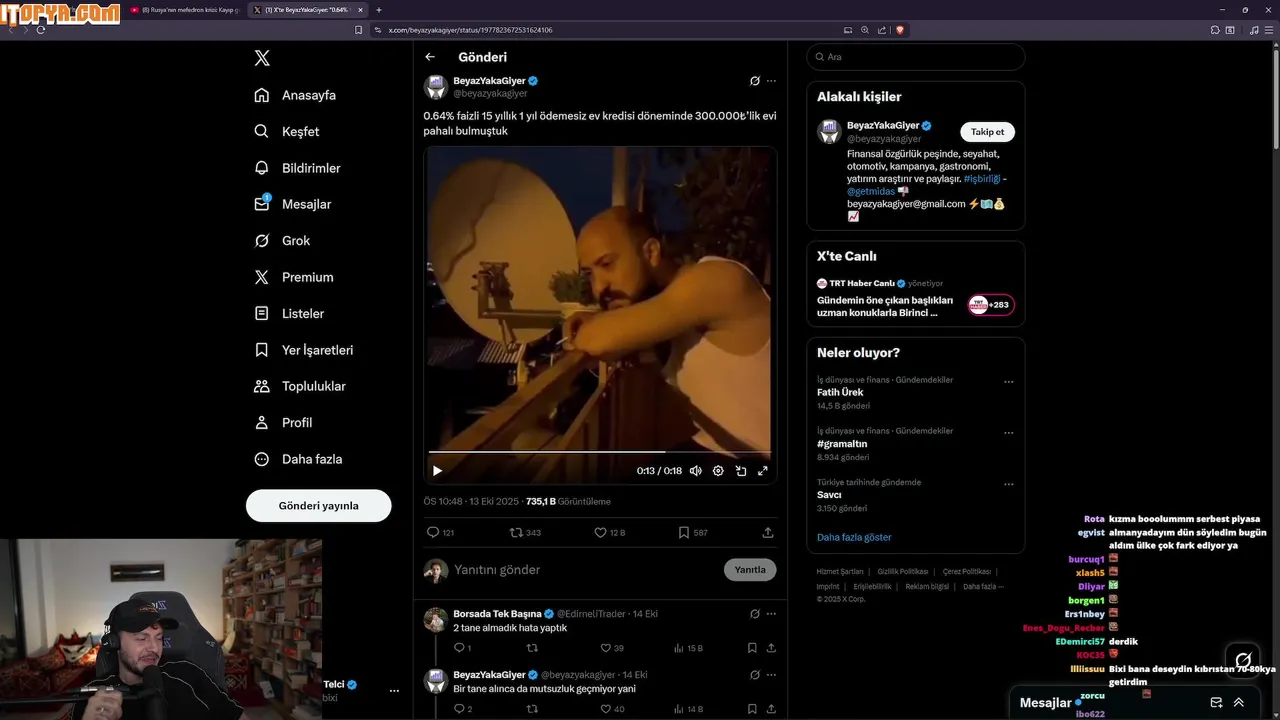1280x720 pixels.
Task: Bookmark the post with 587 saves
Action: coord(693,533)
